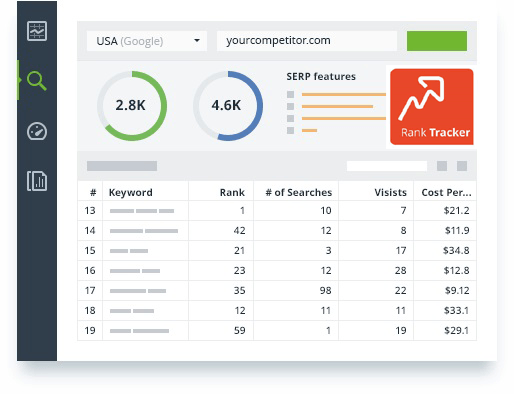The width and height of the screenshot is (514, 394).
Task: Click cost value $34.8
Action: click(x=456, y=250)
